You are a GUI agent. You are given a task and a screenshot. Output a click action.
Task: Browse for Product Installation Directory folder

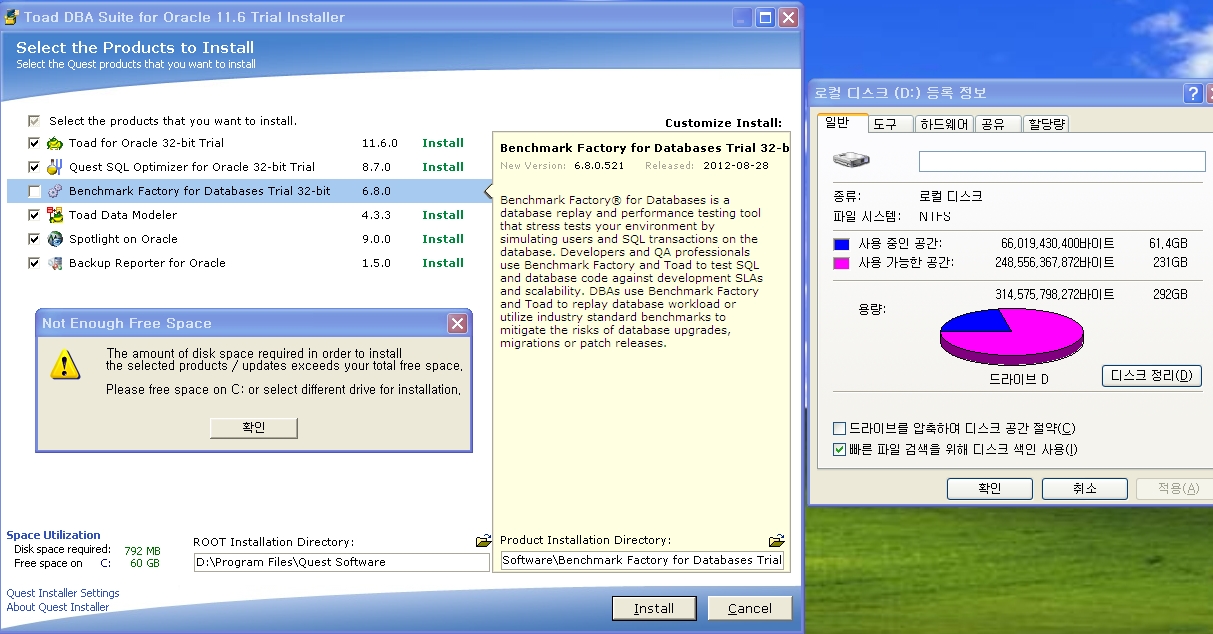point(776,541)
